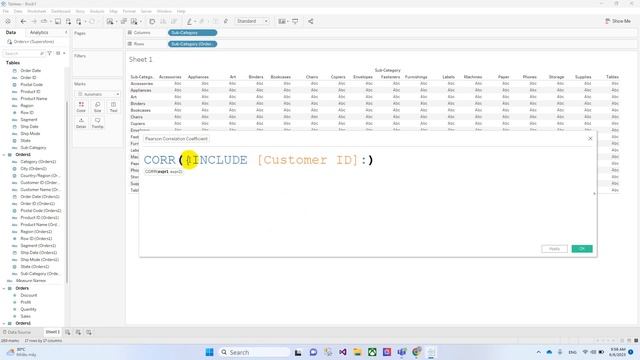Click the Sub-Category pill on Columns shelf
This screenshot has width=640, height=360.
pos(192,33)
